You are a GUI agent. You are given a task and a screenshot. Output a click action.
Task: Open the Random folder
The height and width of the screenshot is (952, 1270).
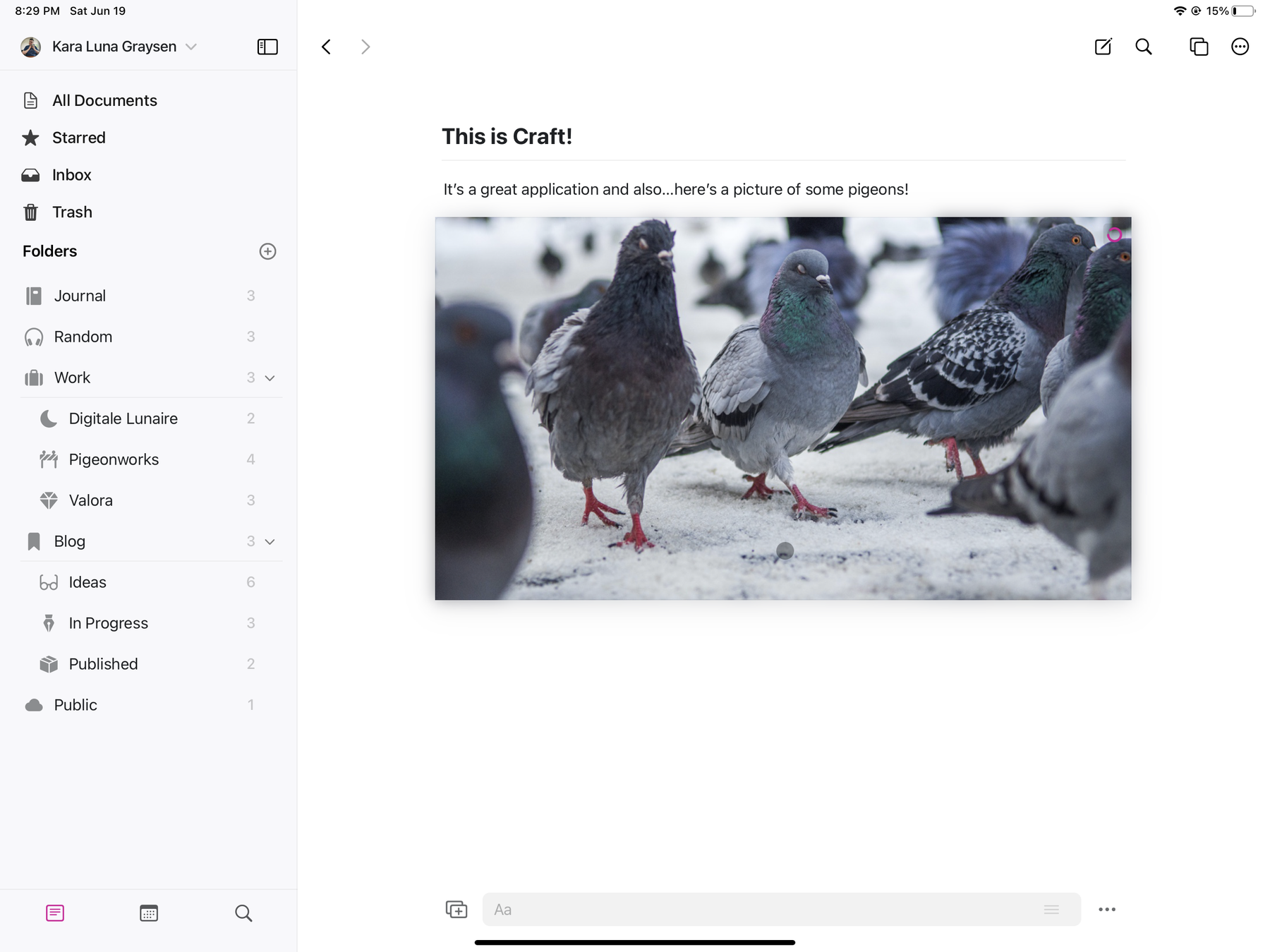tap(148, 337)
